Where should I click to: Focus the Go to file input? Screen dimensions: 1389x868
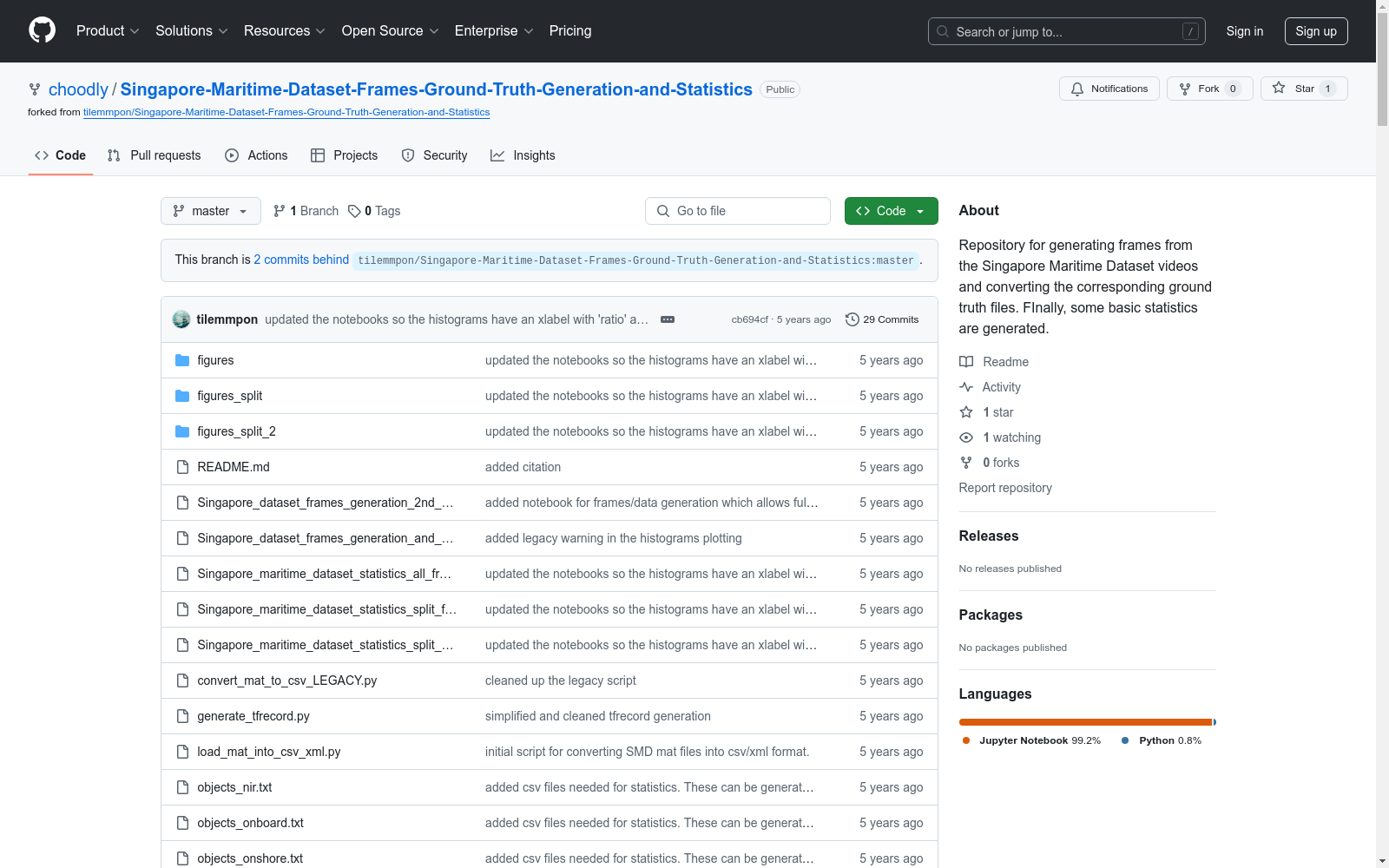[x=738, y=211]
